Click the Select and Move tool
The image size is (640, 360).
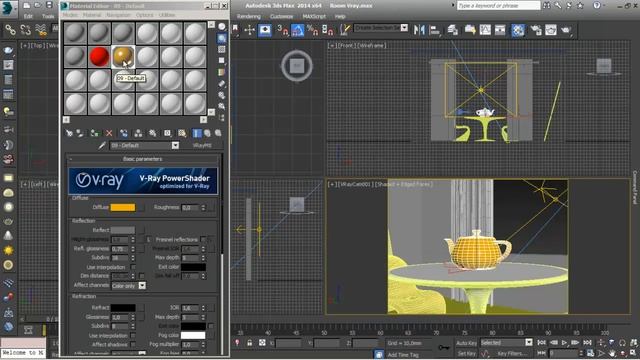point(249,30)
